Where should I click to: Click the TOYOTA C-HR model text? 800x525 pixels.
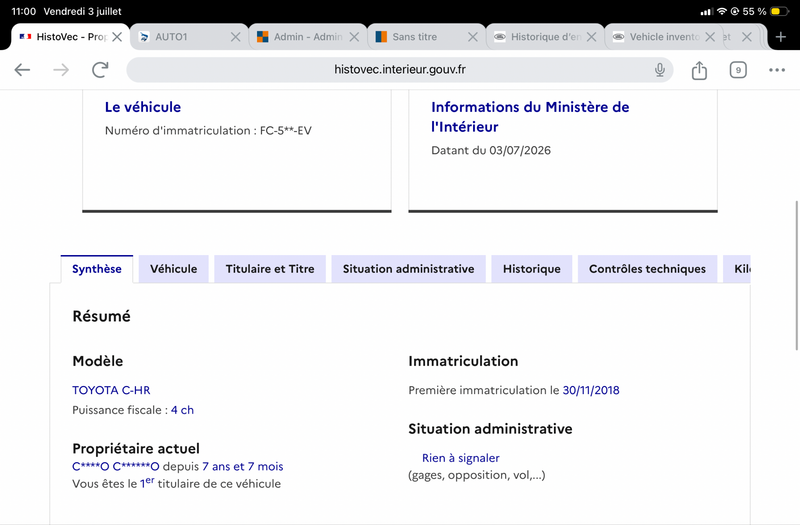(x=111, y=390)
